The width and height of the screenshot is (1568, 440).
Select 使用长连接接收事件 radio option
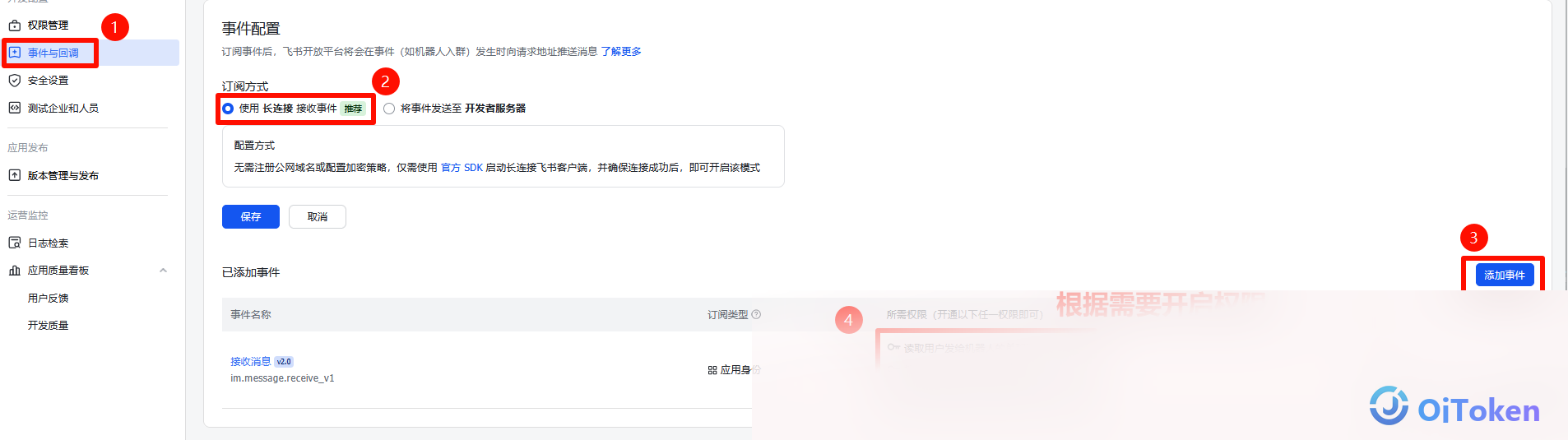pyautogui.click(x=228, y=109)
